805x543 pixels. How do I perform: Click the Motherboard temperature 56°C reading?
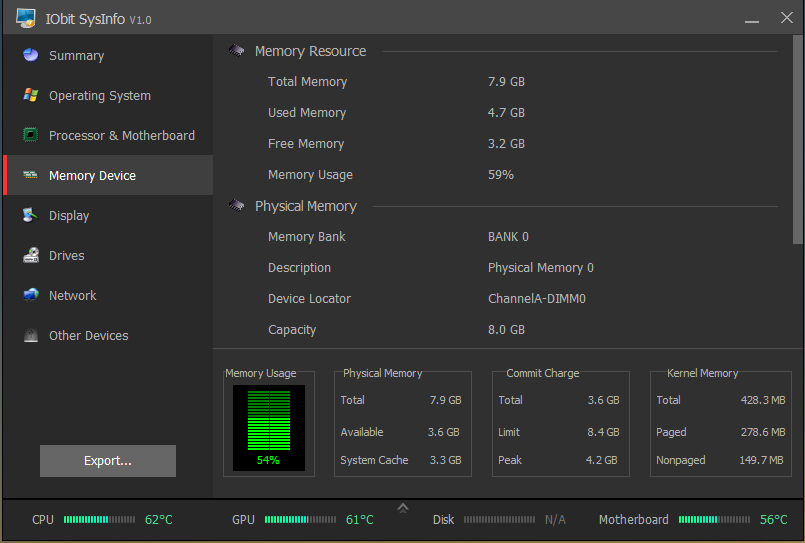pyautogui.click(x=774, y=519)
